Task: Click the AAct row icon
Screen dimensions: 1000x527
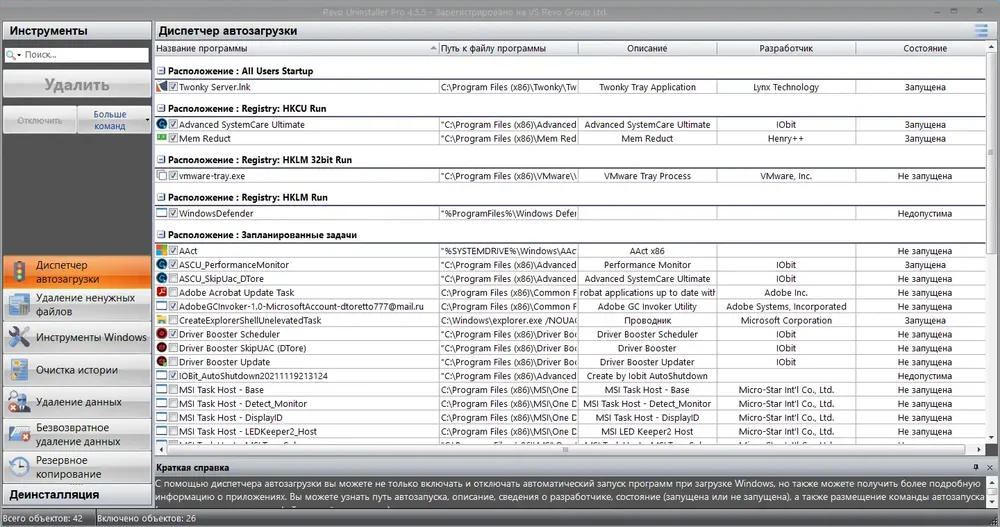Action: coord(161,251)
